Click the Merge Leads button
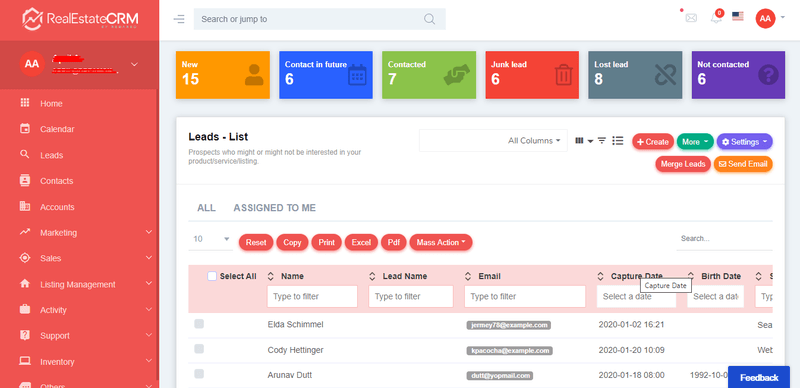This screenshot has height=388, width=800. coord(683,164)
